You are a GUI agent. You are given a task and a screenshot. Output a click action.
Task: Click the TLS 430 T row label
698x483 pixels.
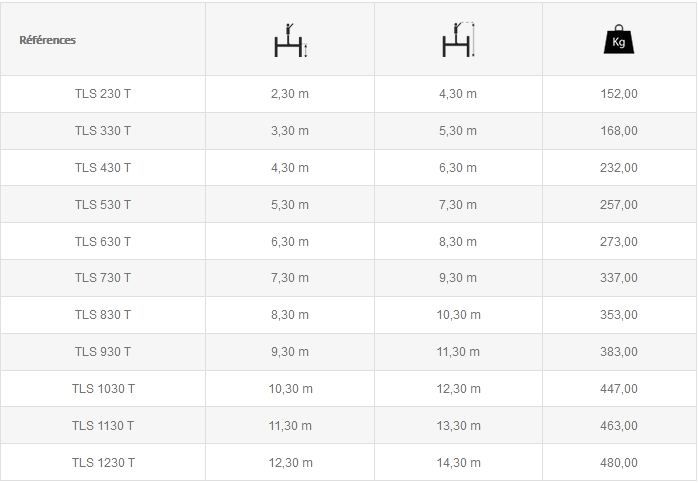[x=103, y=168]
